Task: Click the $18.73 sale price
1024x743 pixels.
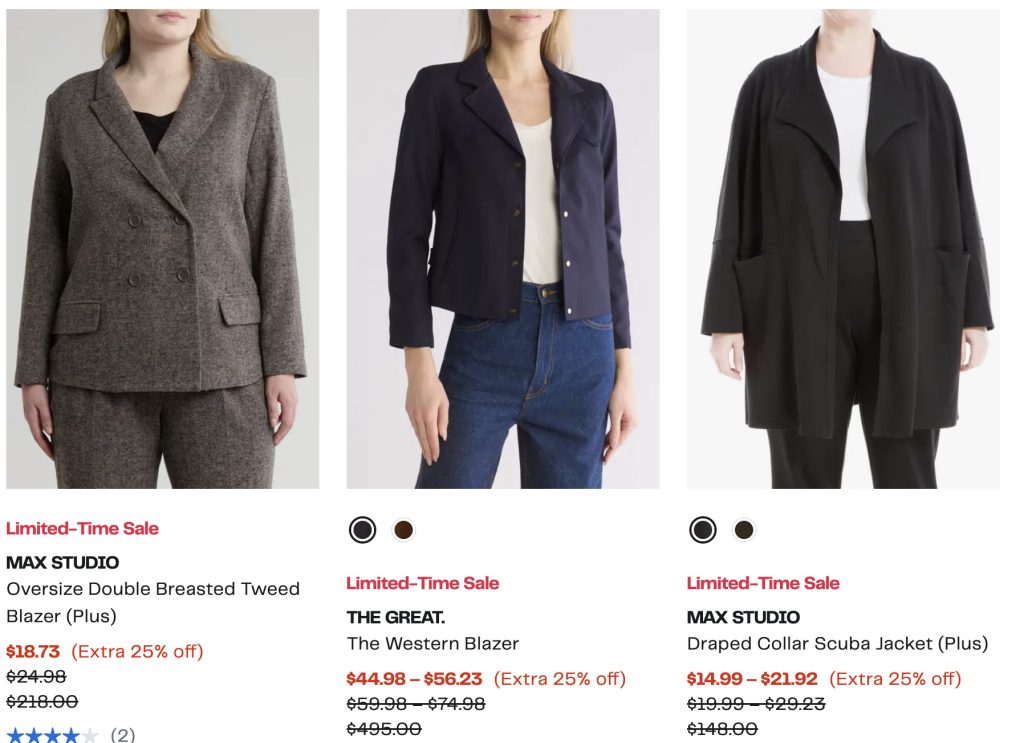Action: click(x=33, y=651)
